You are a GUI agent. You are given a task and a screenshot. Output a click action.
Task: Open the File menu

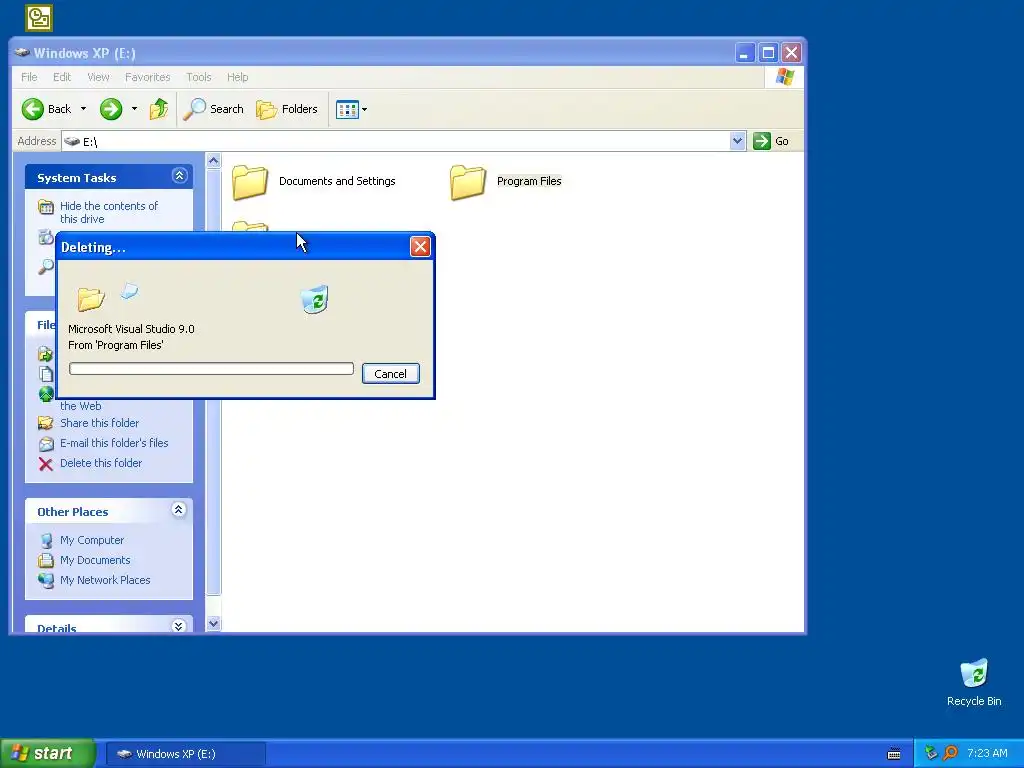point(29,77)
